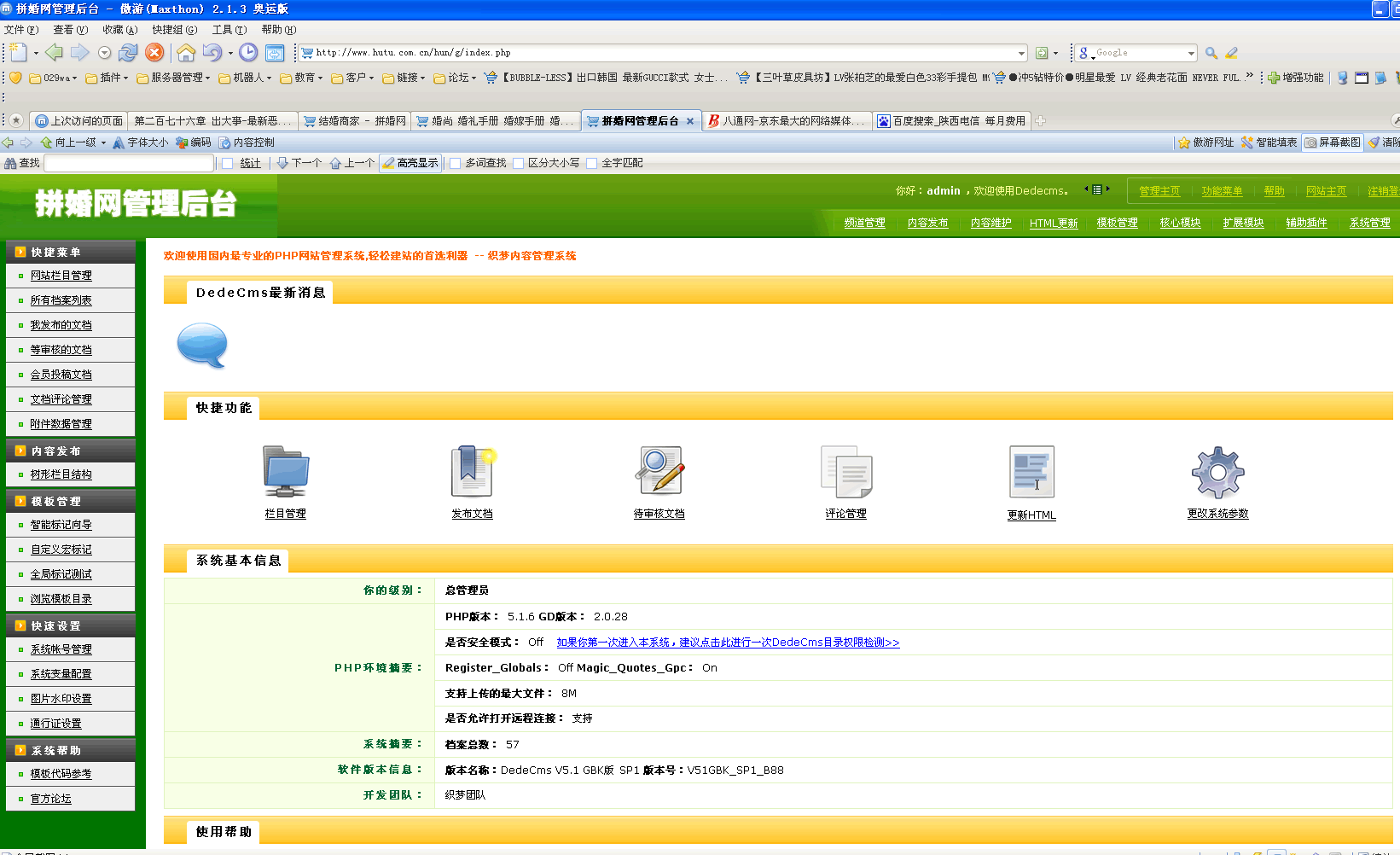The height and width of the screenshot is (855, 1400).
Task: Expand the 029wa bookmarks folder
Action: point(53,78)
